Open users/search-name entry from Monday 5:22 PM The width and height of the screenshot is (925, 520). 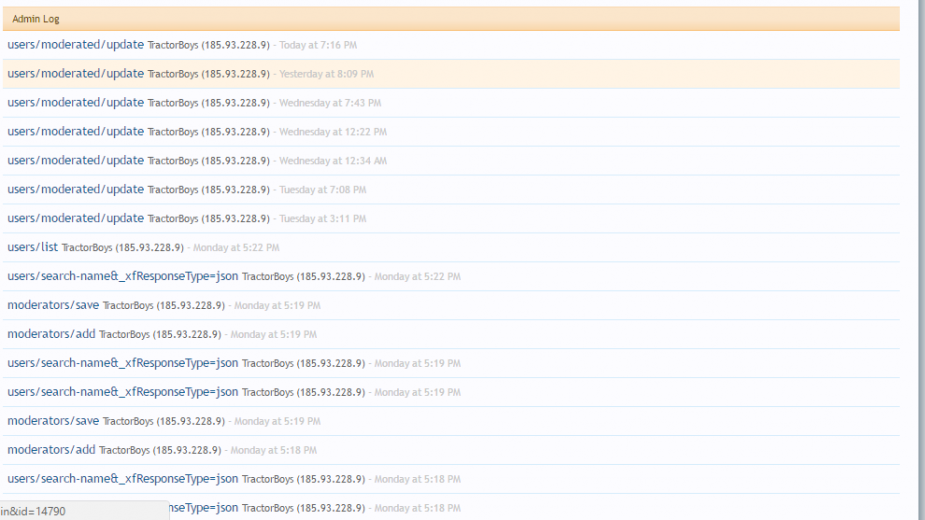click(x=122, y=277)
